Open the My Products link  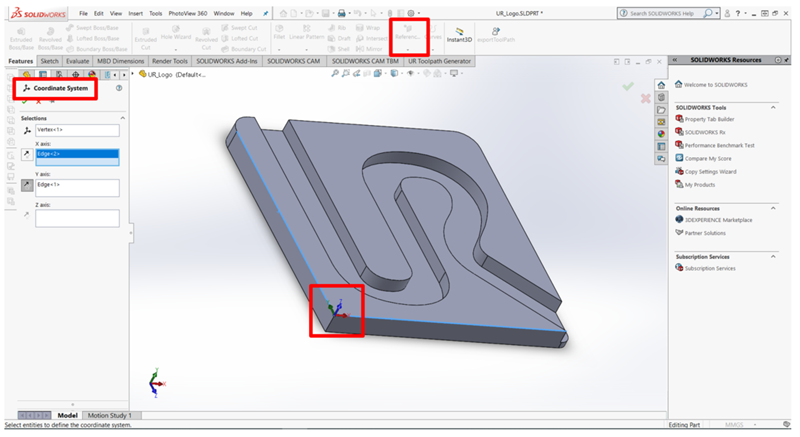[700, 185]
